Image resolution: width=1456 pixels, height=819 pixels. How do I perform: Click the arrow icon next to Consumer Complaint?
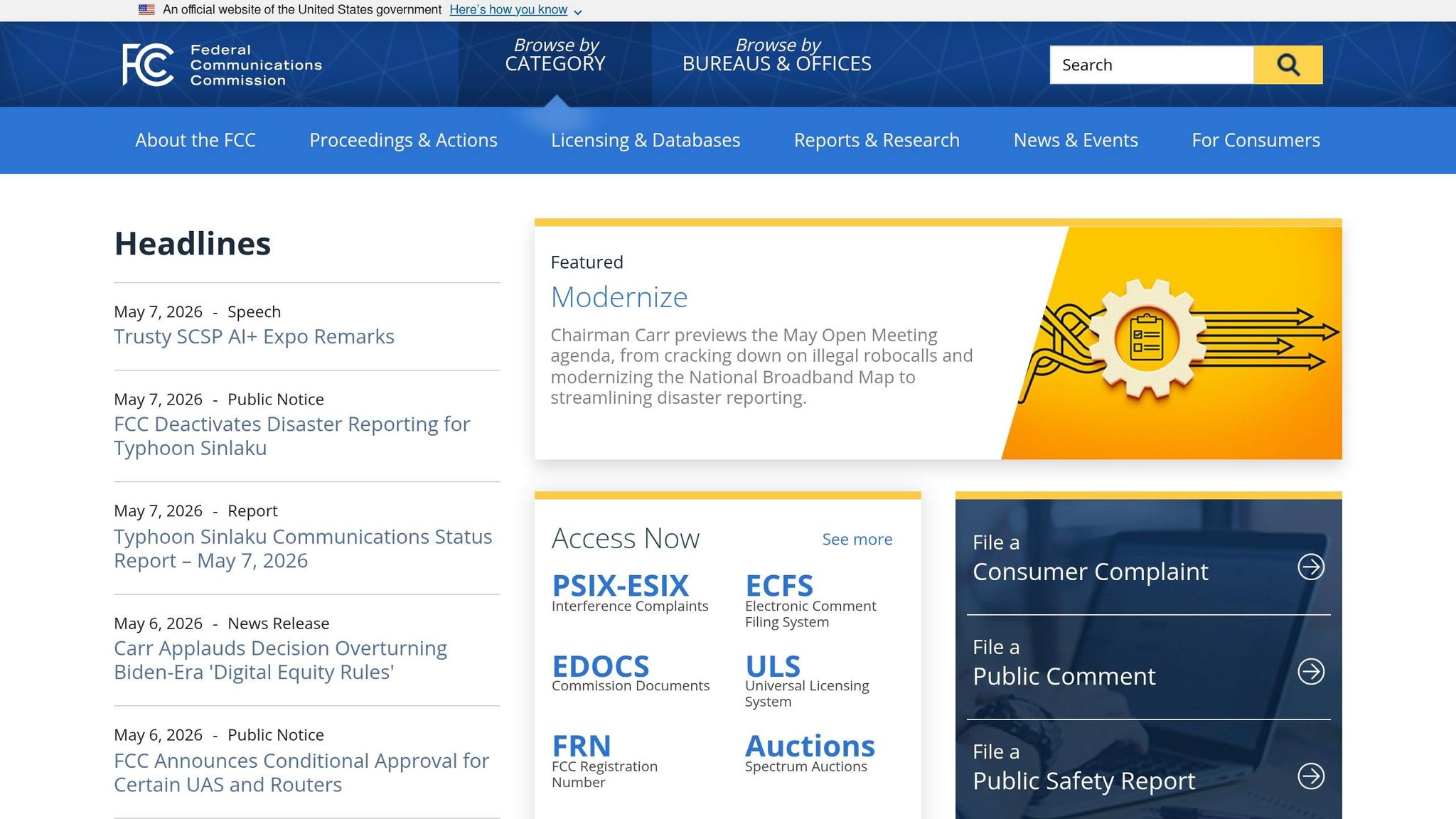pos(1311,567)
